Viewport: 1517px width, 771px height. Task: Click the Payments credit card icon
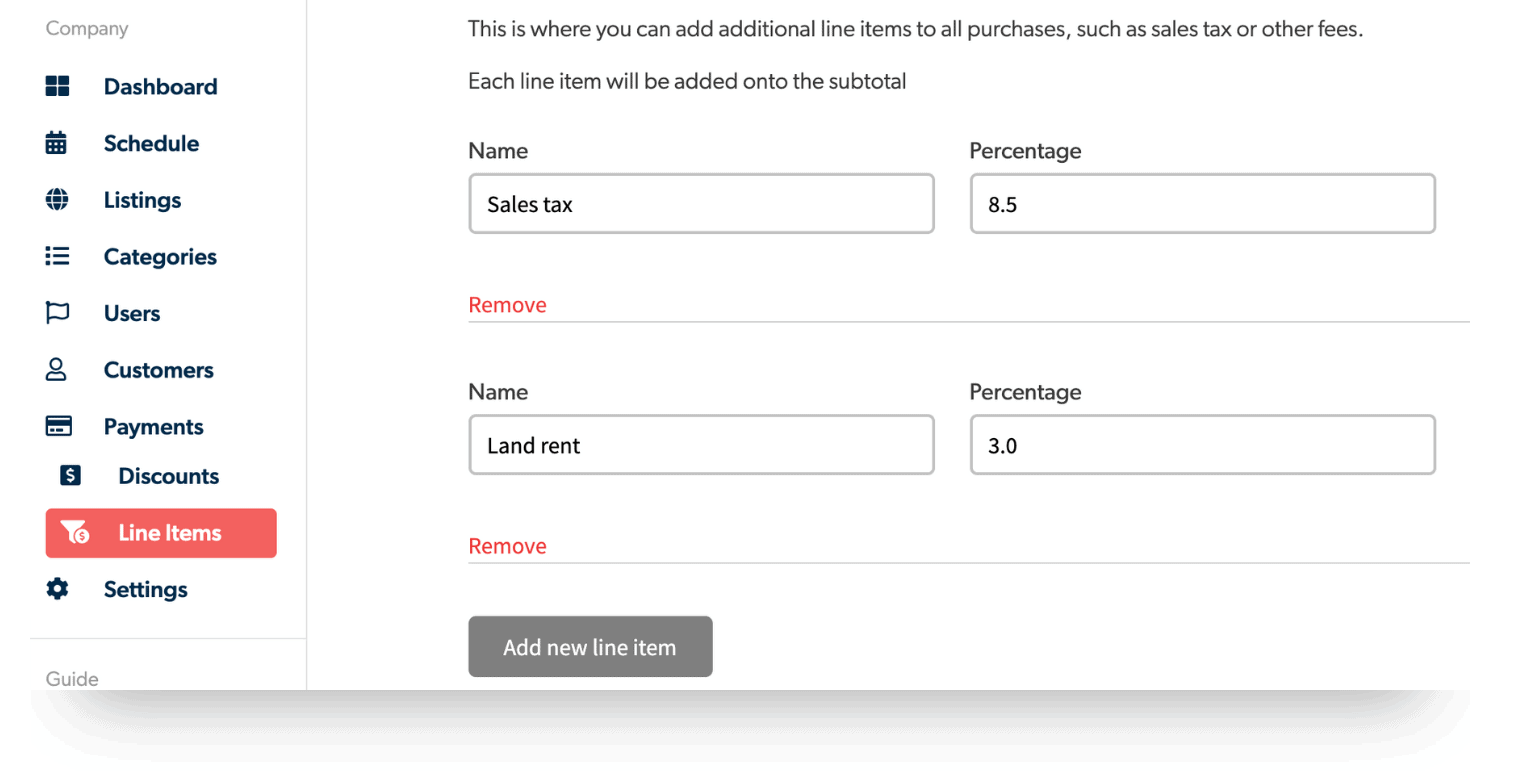(58, 427)
